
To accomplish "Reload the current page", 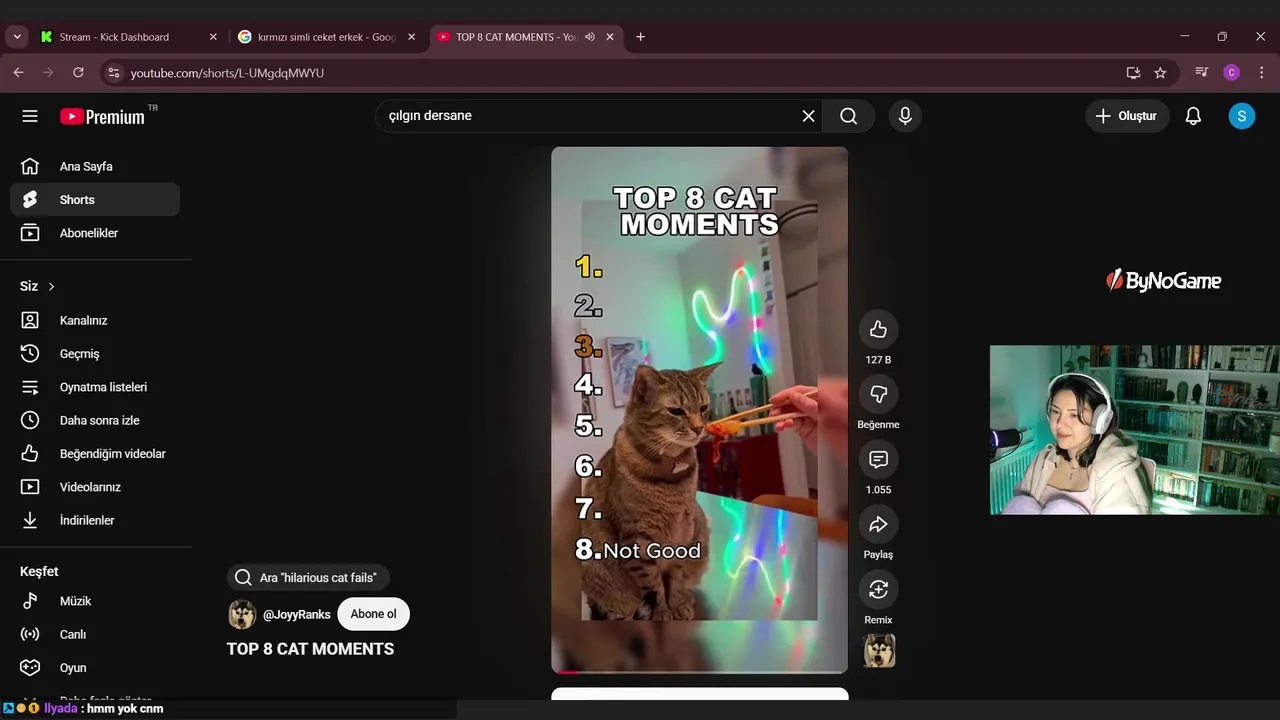I will (78, 73).
